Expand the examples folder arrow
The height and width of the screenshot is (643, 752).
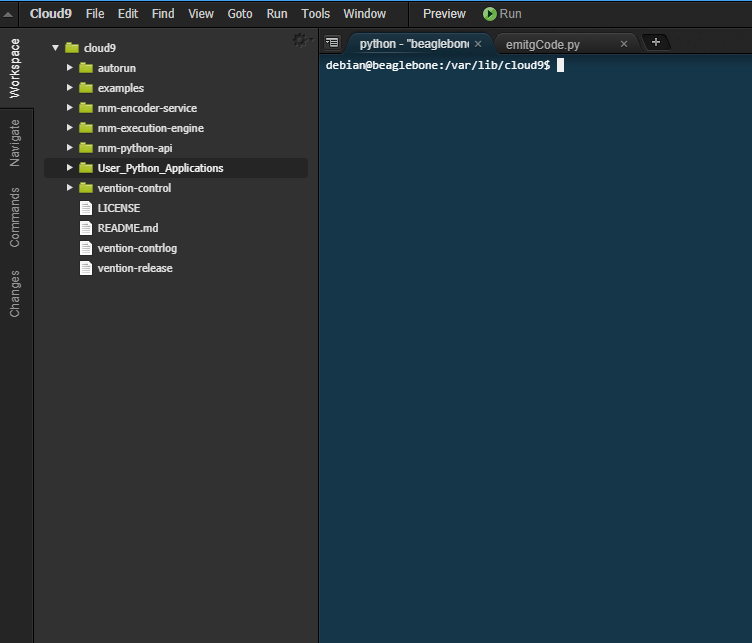click(70, 88)
